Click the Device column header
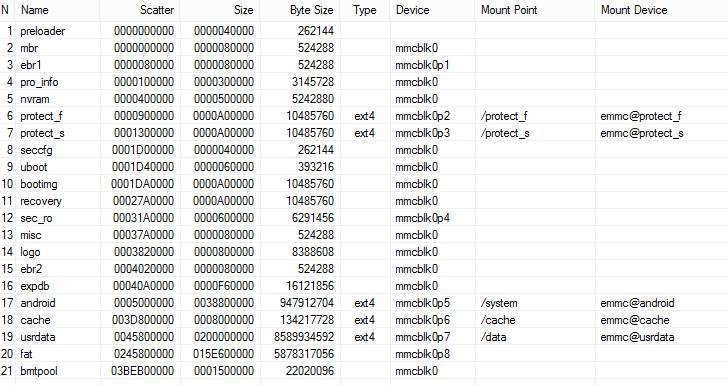This screenshot has width=728, height=385. (x=412, y=10)
